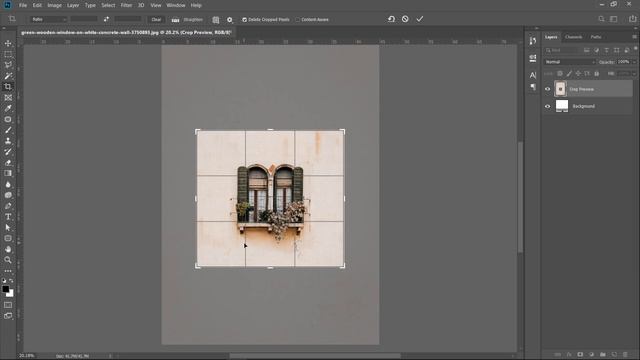Viewport: 640px width, 360px height.
Task: Select the Type tool
Action: pyautogui.click(x=8, y=217)
